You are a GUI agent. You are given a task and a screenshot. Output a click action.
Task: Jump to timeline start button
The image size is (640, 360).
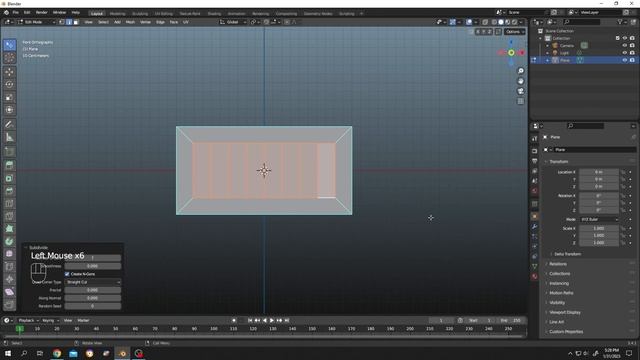point(250,320)
